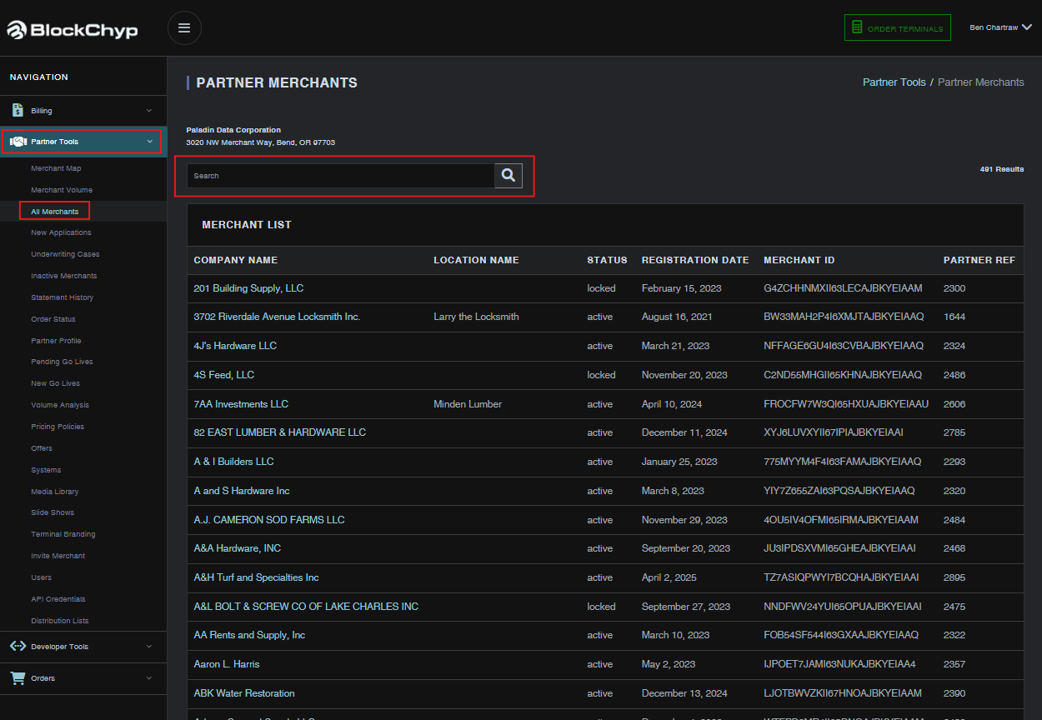Open Statement History in sidebar

pos(62,297)
